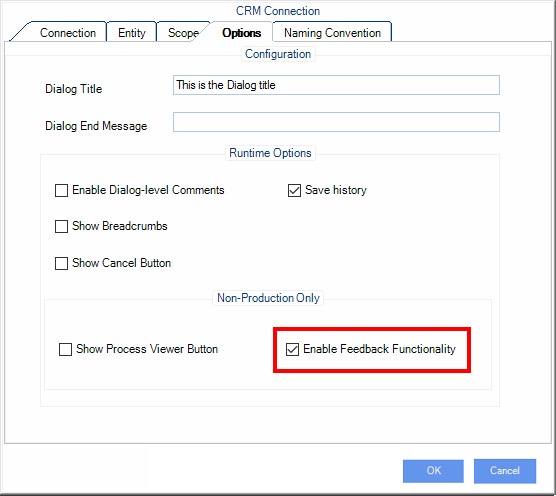The width and height of the screenshot is (556, 496).
Task: Select the Scope tab
Action: tap(183, 33)
